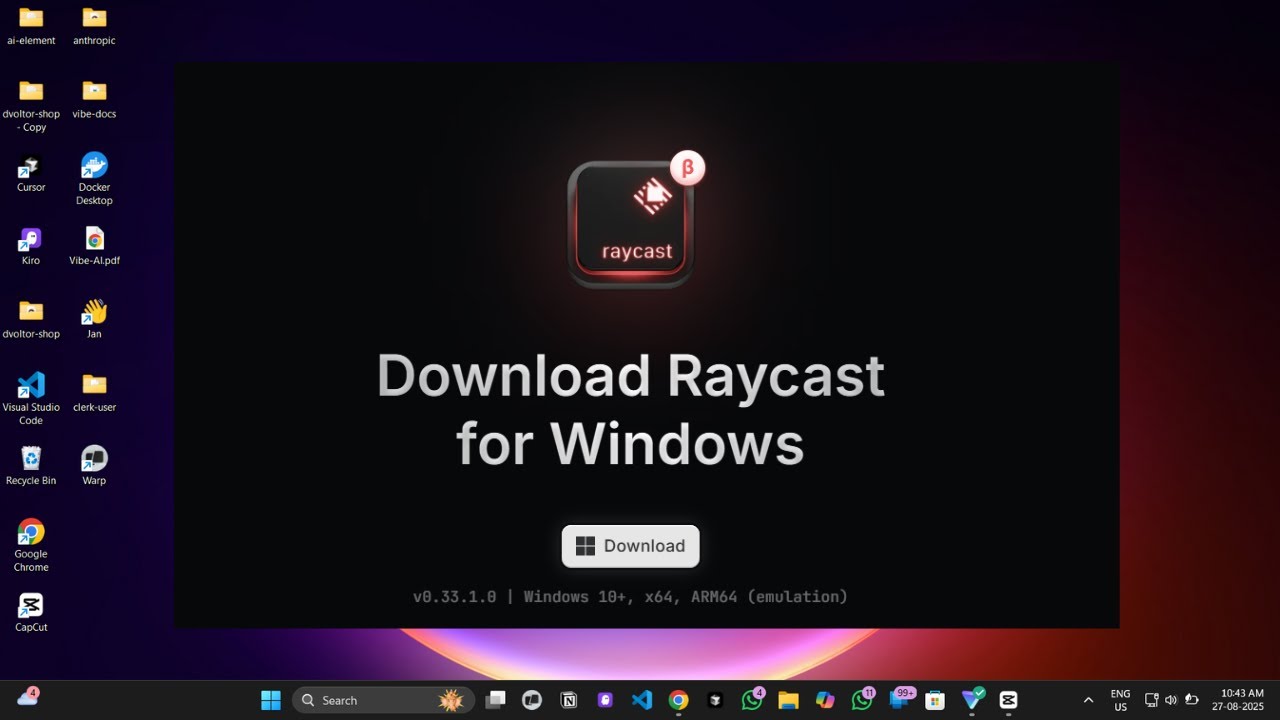Open volume control in system tray

[x=1171, y=700]
